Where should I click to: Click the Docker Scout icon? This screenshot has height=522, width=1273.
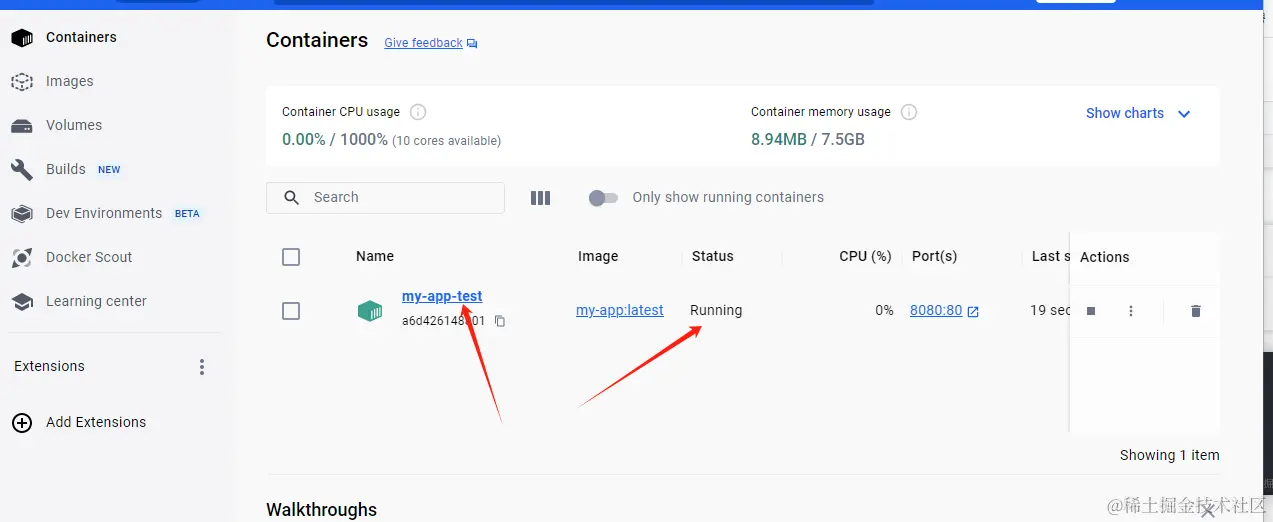[22, 258]
